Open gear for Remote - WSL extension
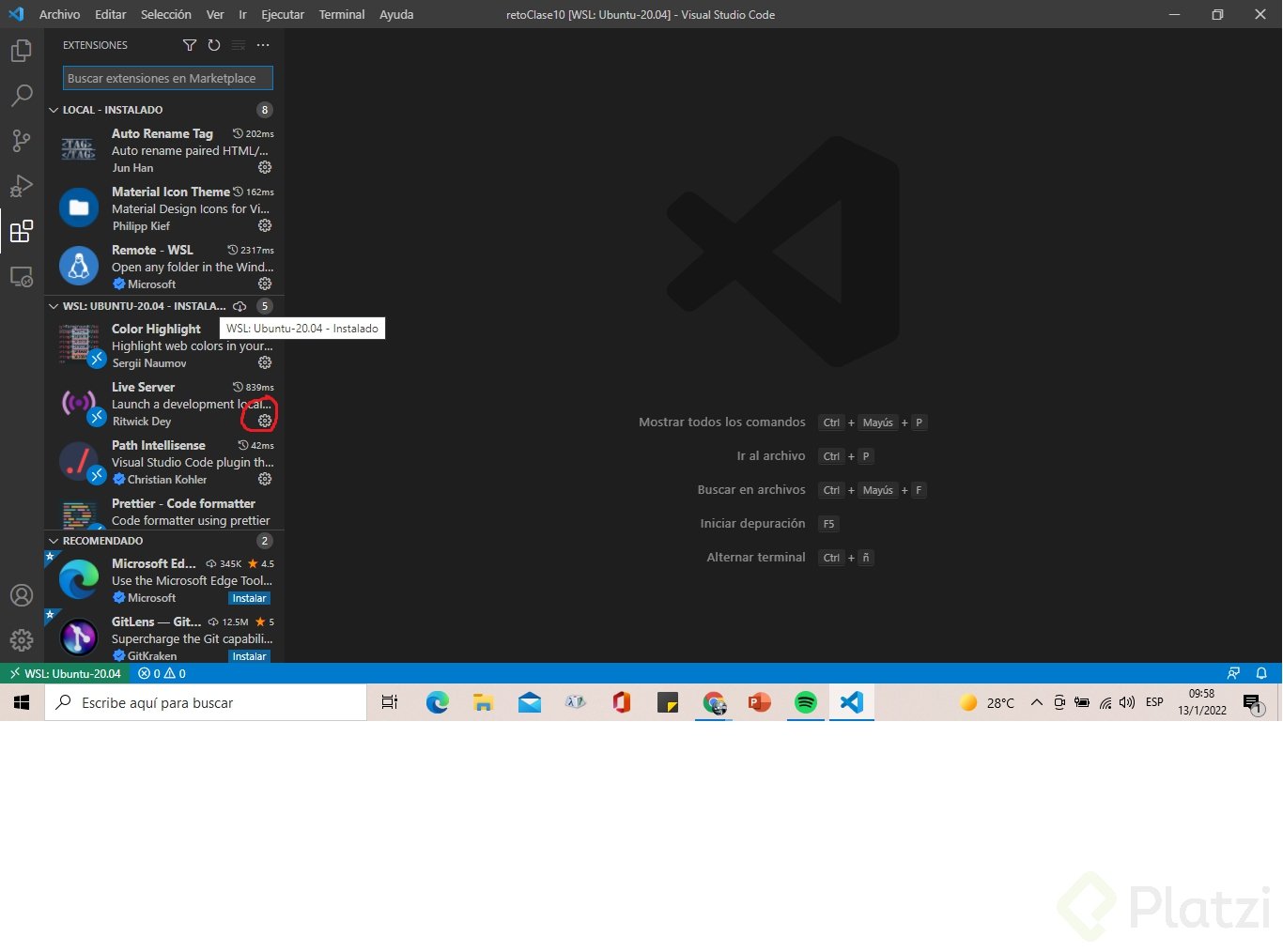Viewport: 1283px width, 952px height. point(265,284)
